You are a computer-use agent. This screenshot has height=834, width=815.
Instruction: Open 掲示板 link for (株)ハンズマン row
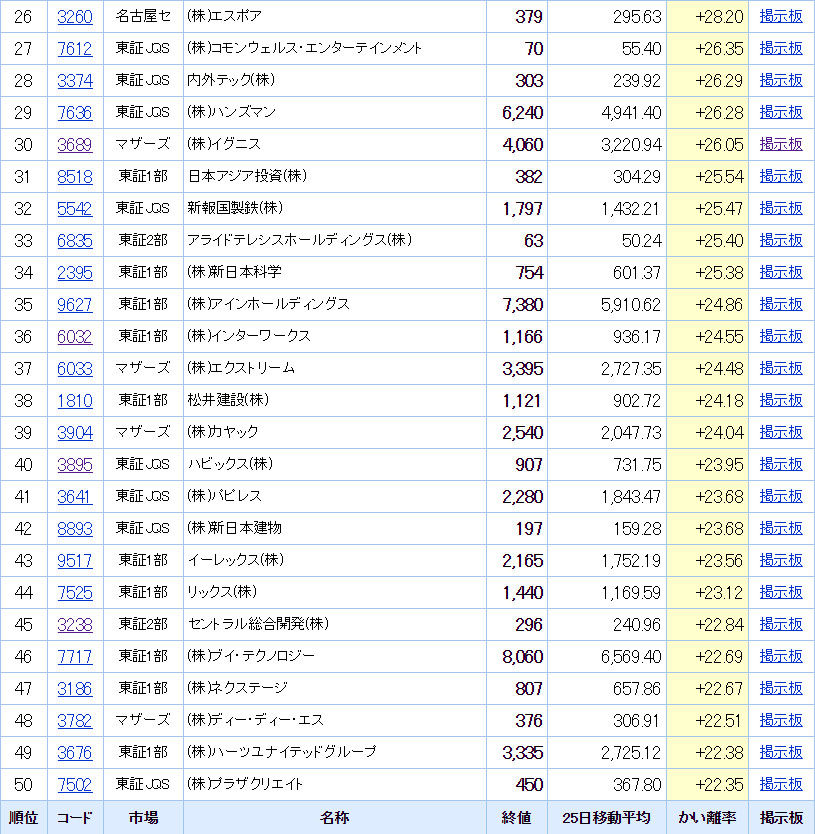tap(781, 112)
